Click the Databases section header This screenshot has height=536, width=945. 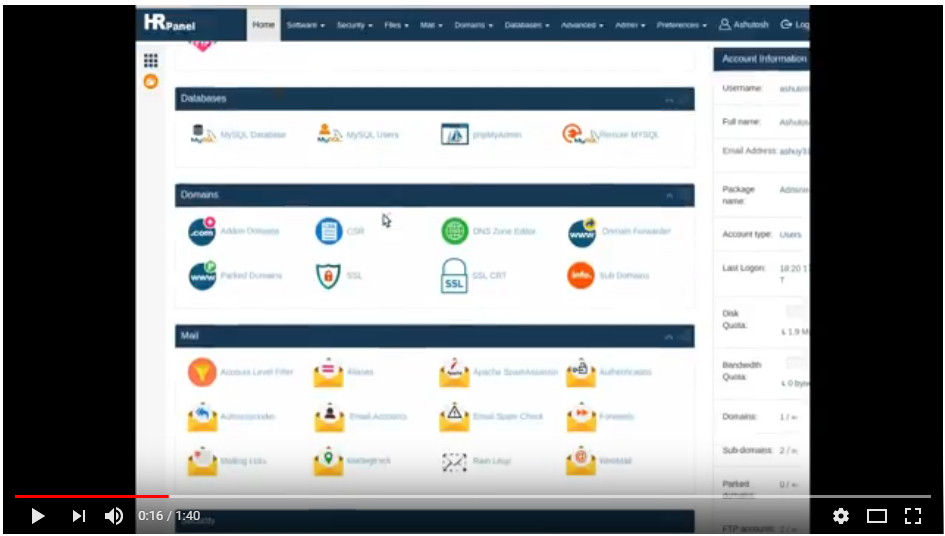pyautogui.click(x=435, y=99)
